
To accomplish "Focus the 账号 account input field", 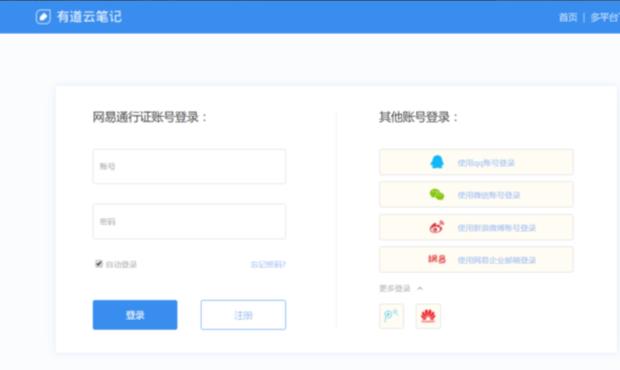I will tap(189, 166).
